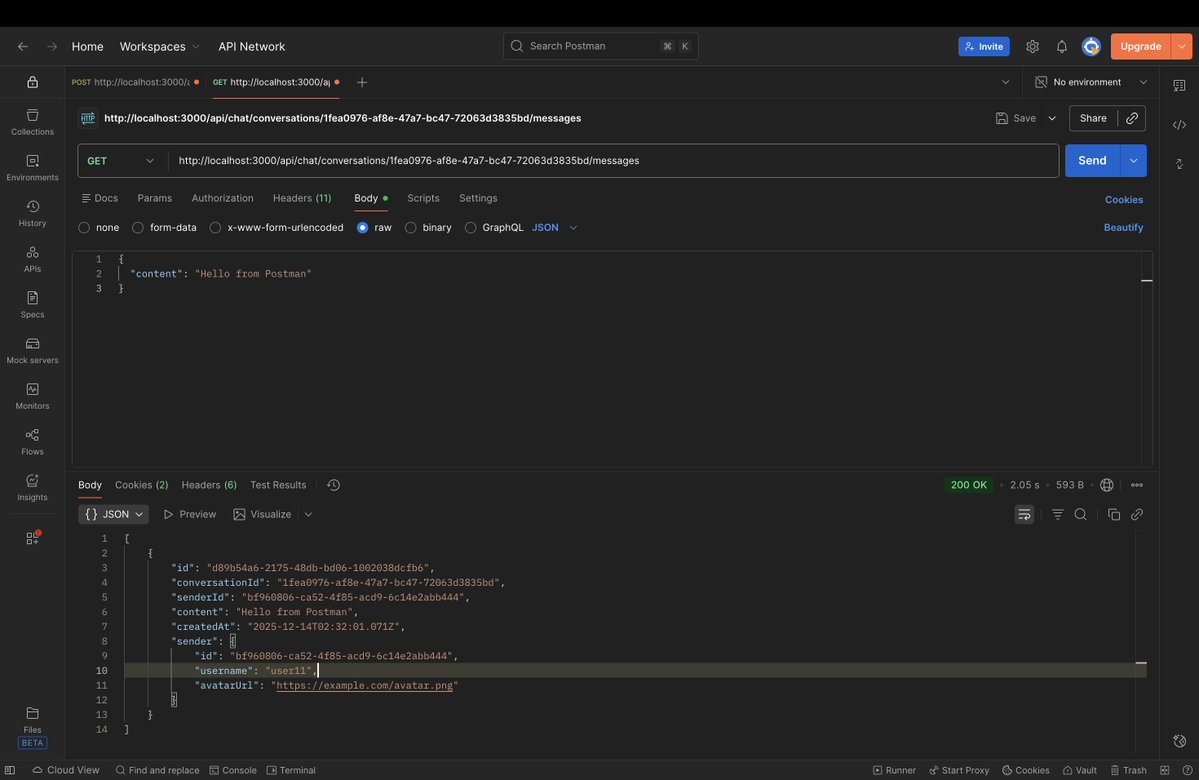Screen dimensions: 1199x780
Task: Go forward with the right arrow
Action: [x=51, y=47]
